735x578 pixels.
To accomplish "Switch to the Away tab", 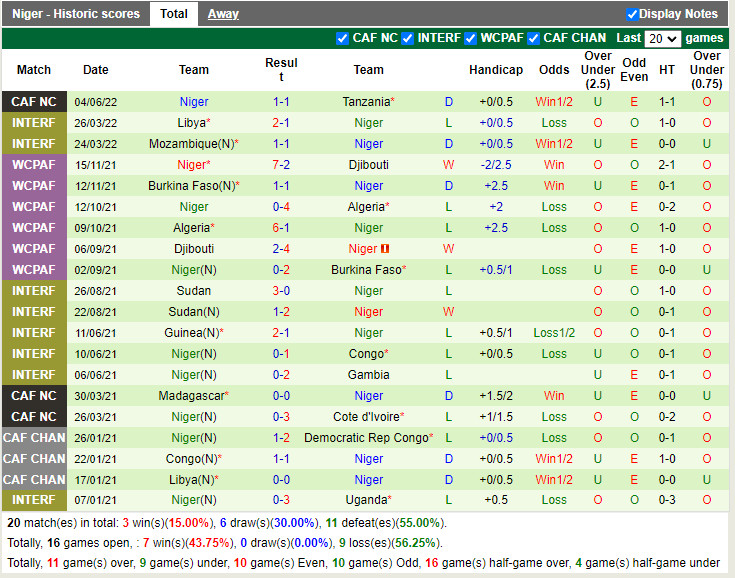I will (x=223, y=14).
